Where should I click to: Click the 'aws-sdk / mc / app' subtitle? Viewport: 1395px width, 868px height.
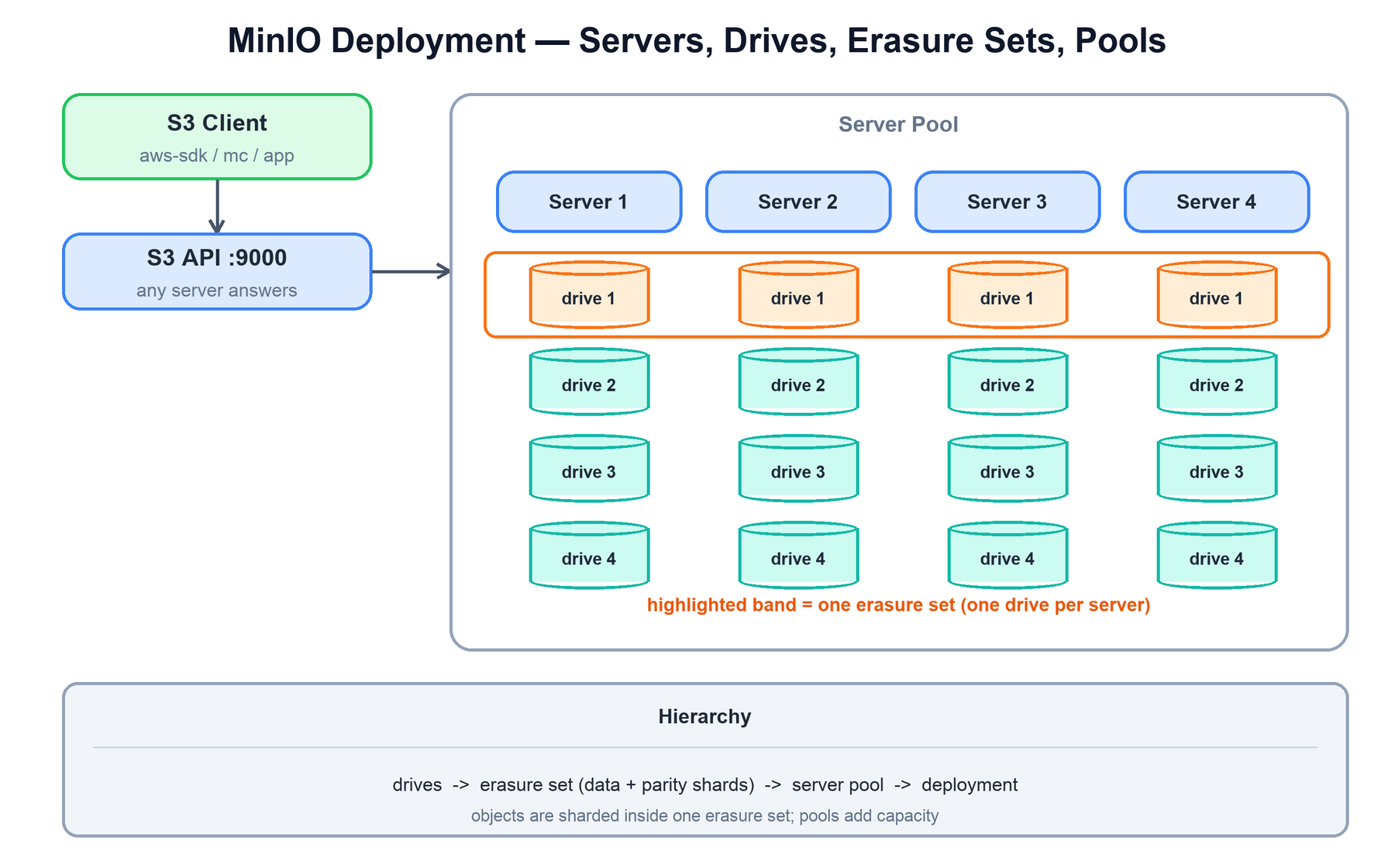[217, 156]
